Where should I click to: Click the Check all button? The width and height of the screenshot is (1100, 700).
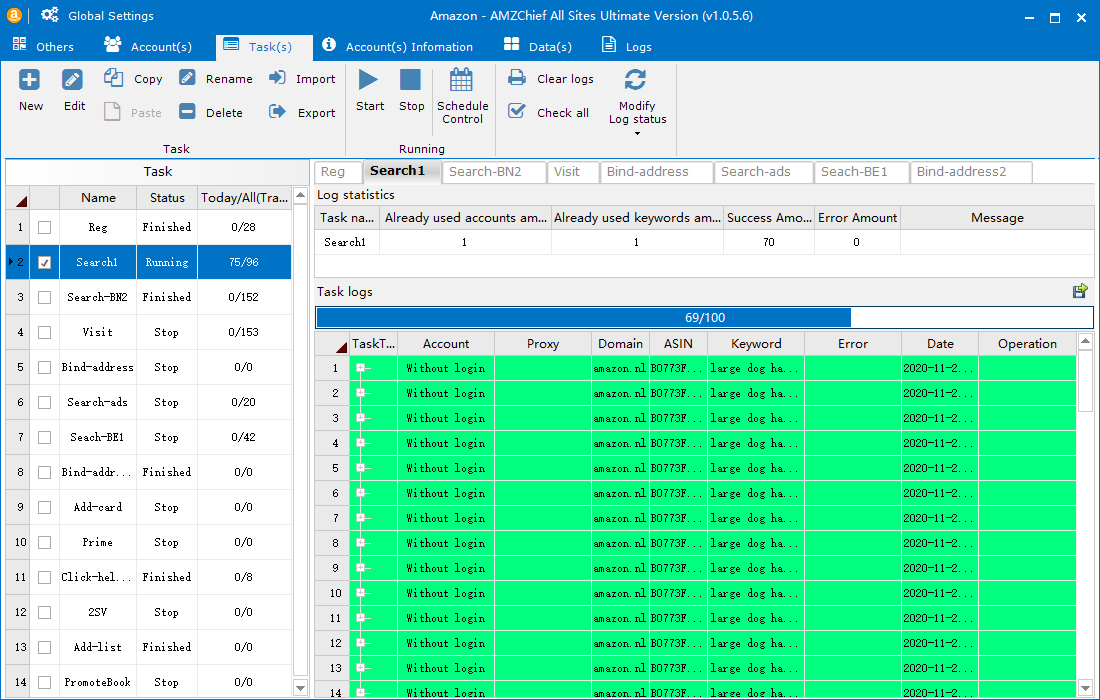[x=550, y=112]
